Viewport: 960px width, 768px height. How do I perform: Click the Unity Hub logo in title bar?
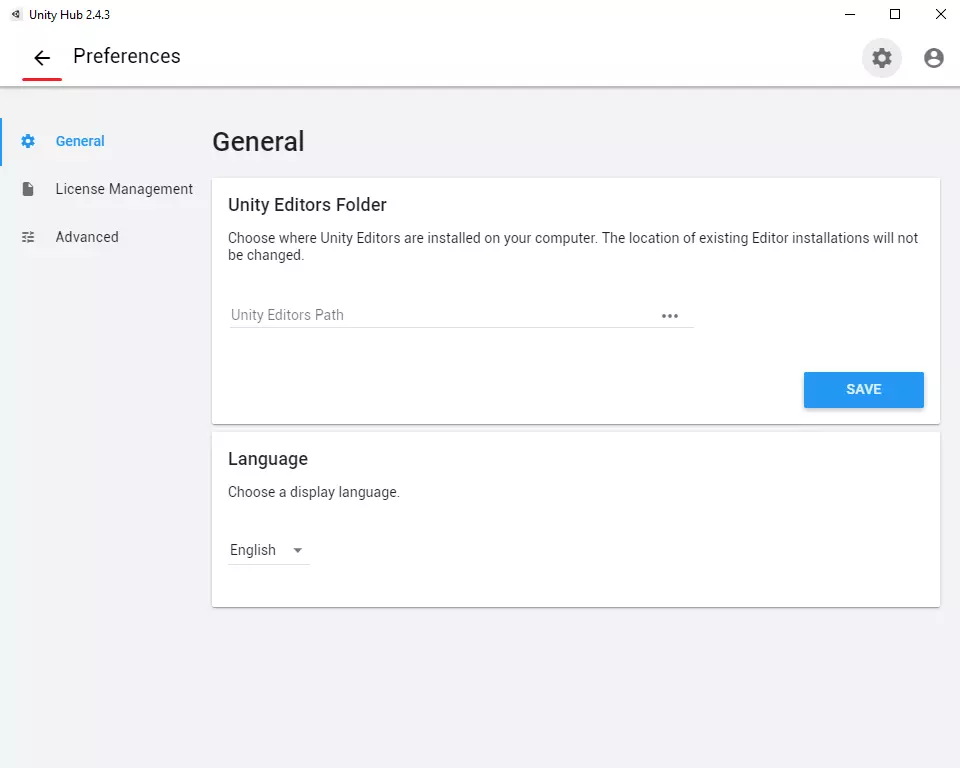click(15, 14)
